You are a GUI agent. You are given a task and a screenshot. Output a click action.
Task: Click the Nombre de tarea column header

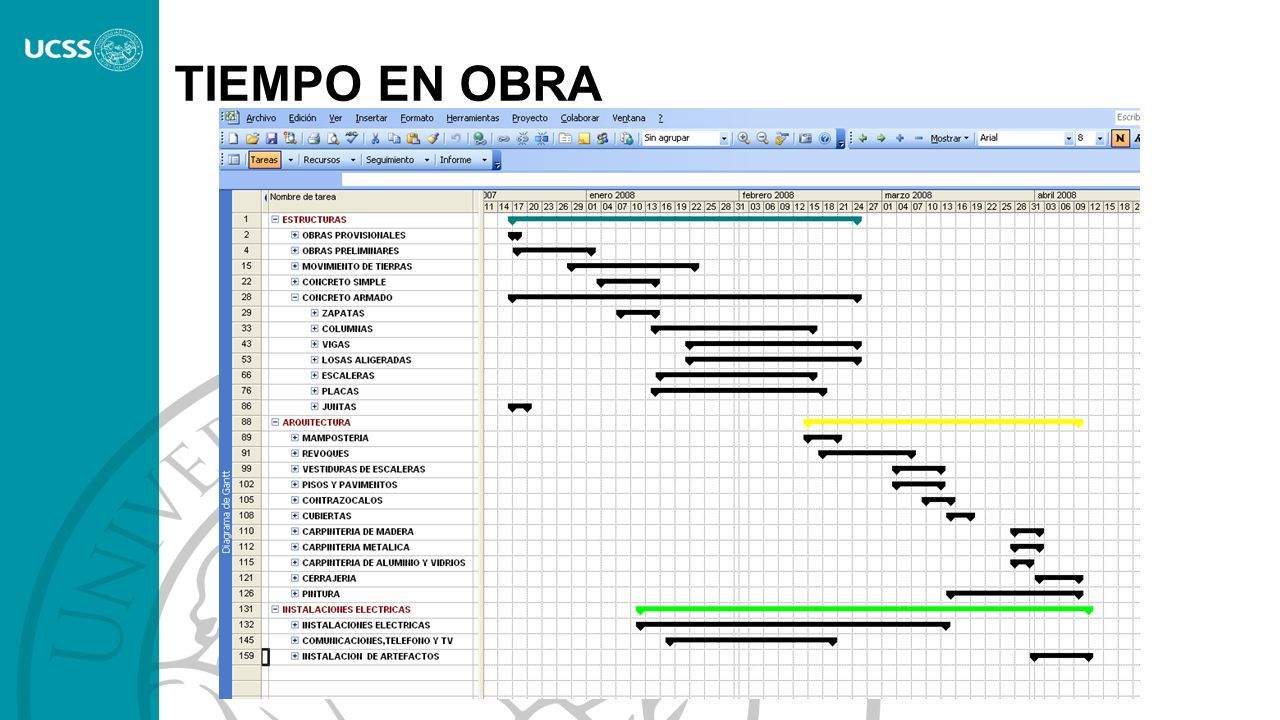click(x=372, y=198)
